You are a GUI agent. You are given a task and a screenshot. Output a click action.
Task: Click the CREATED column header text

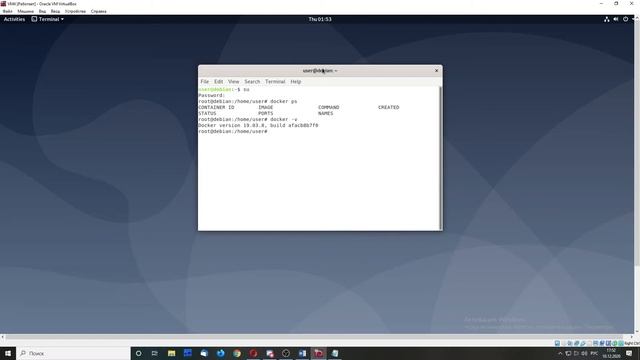389,107
